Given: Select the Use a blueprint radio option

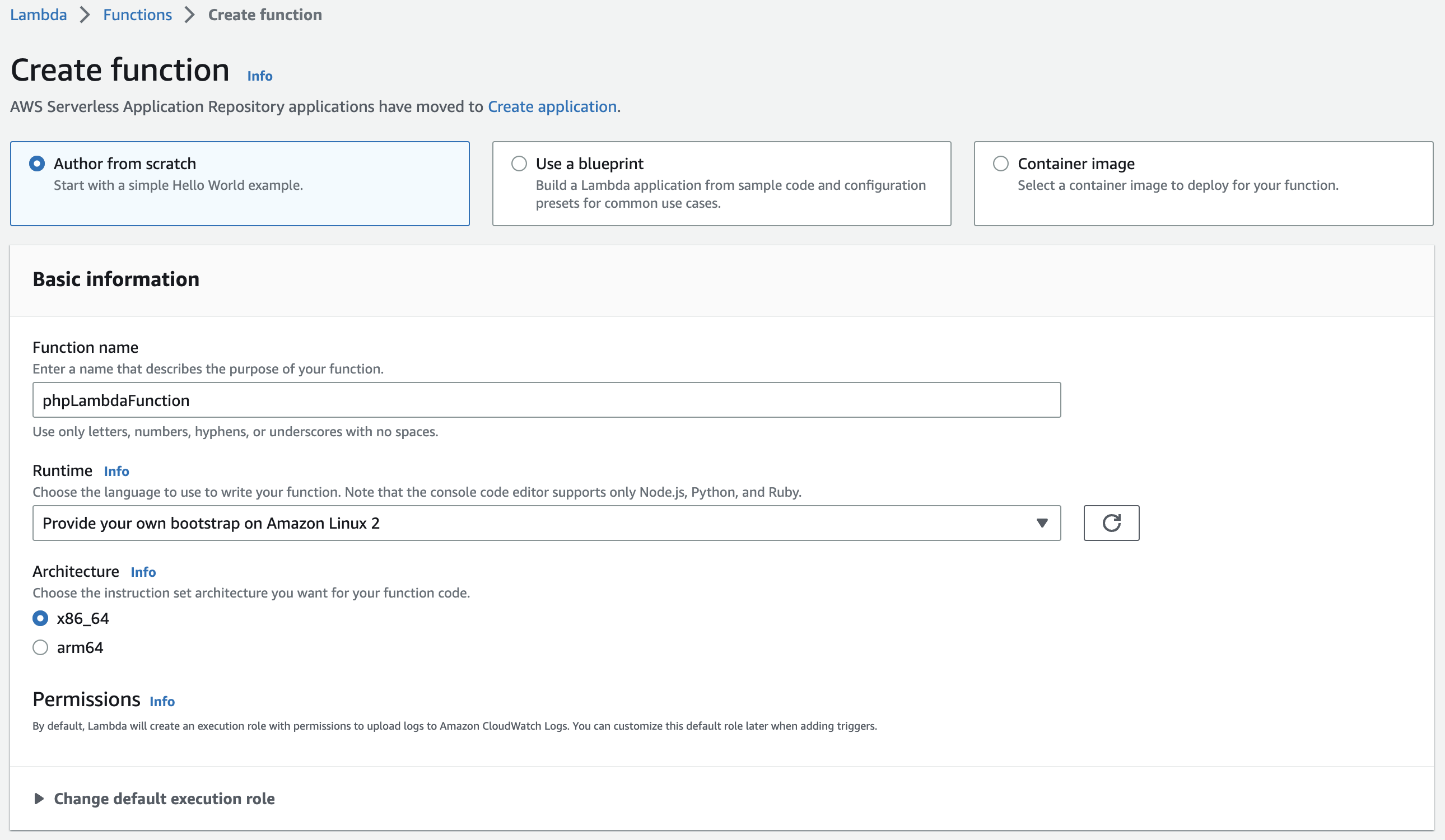Looking at the screenshot, I should click(519, 164).
